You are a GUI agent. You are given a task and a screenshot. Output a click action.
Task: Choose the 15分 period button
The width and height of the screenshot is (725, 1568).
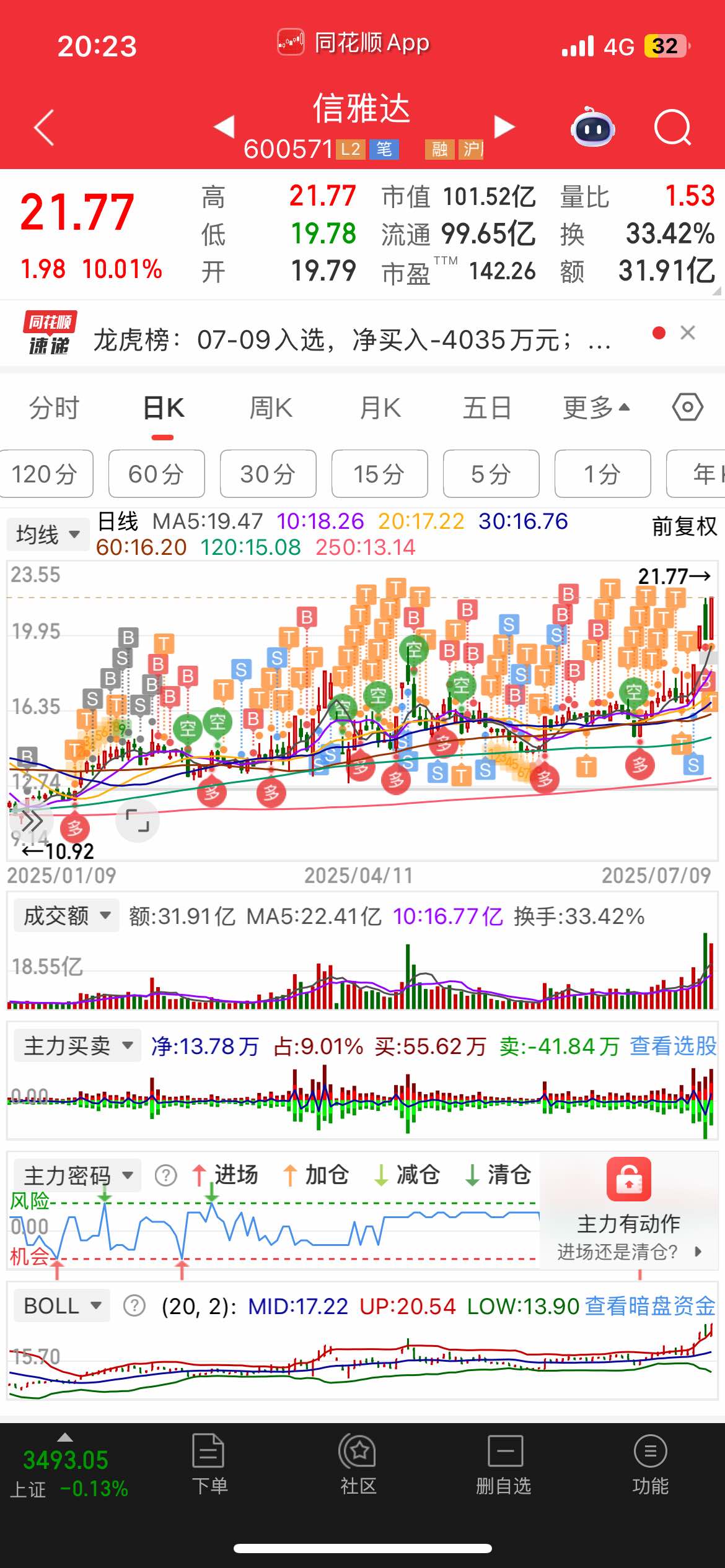coord(380,474)
